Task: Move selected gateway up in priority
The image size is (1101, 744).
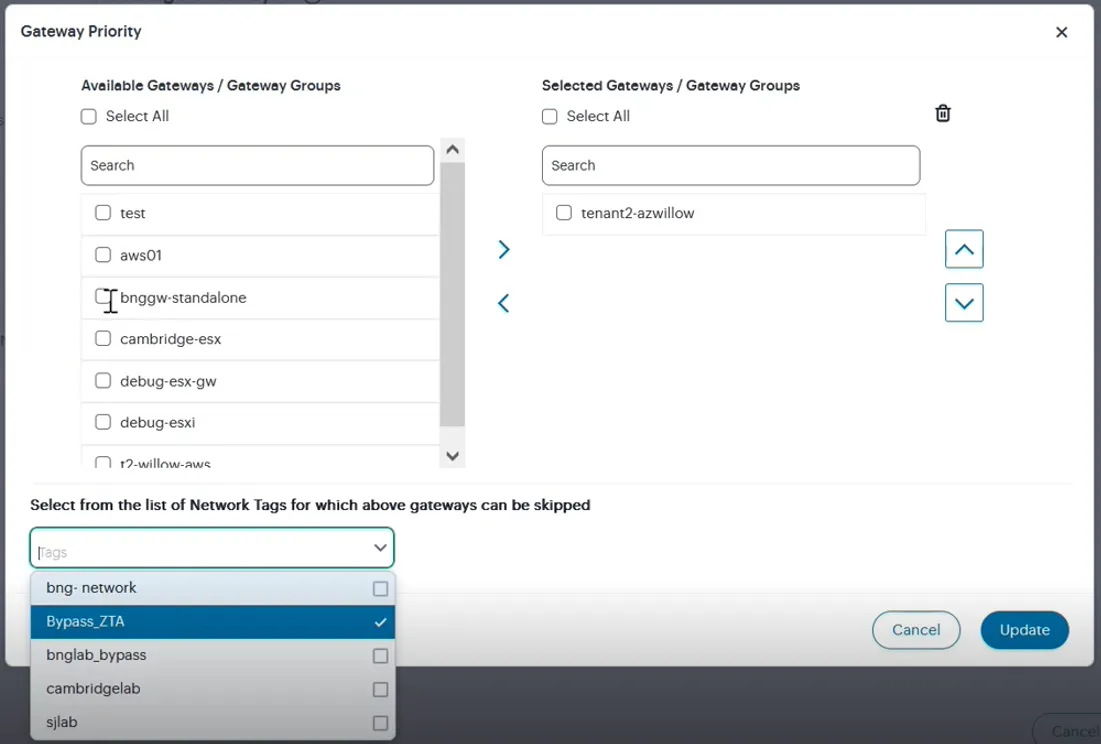Action: (964, 249)
